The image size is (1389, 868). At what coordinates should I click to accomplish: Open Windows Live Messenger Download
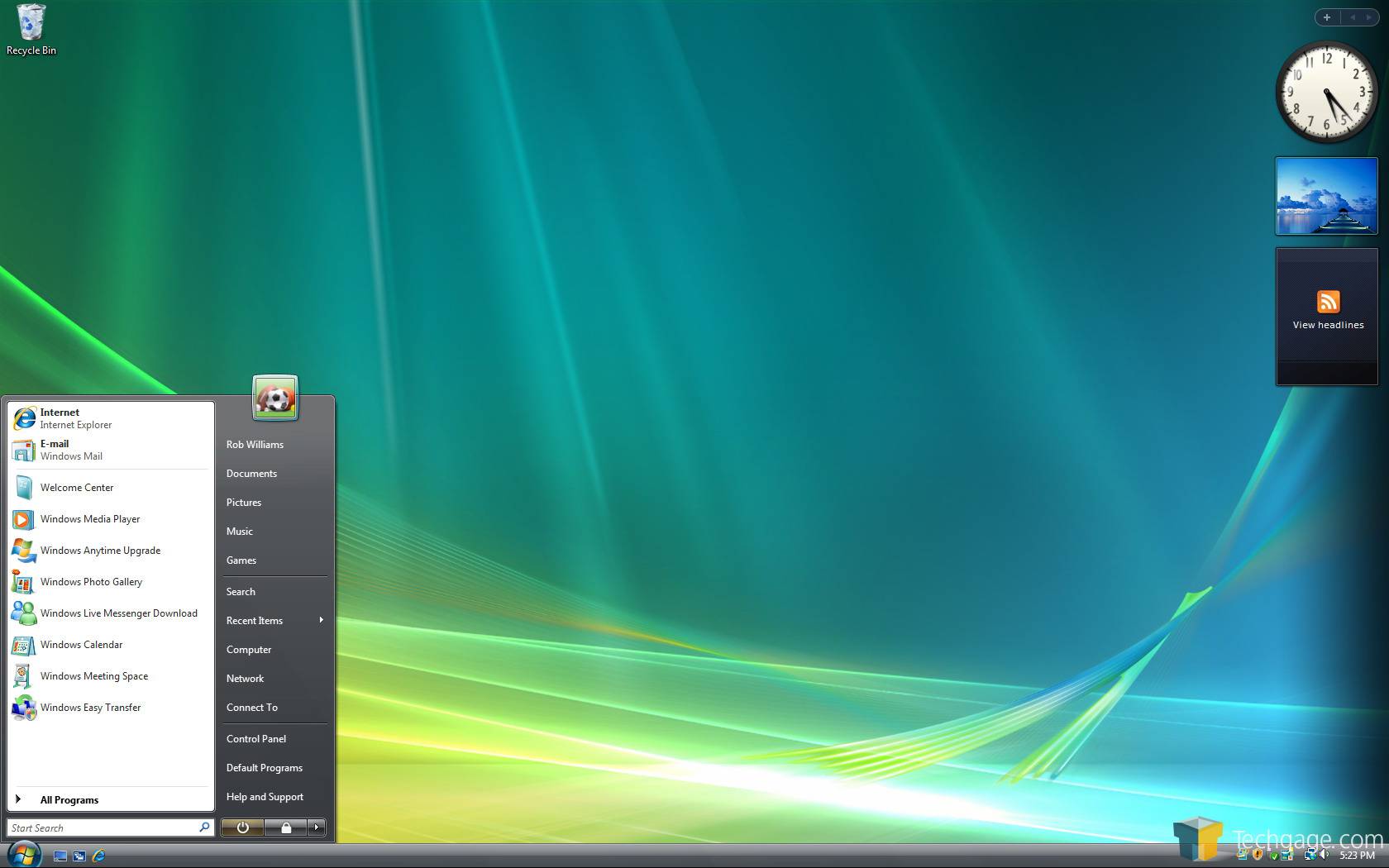point(111,613)
